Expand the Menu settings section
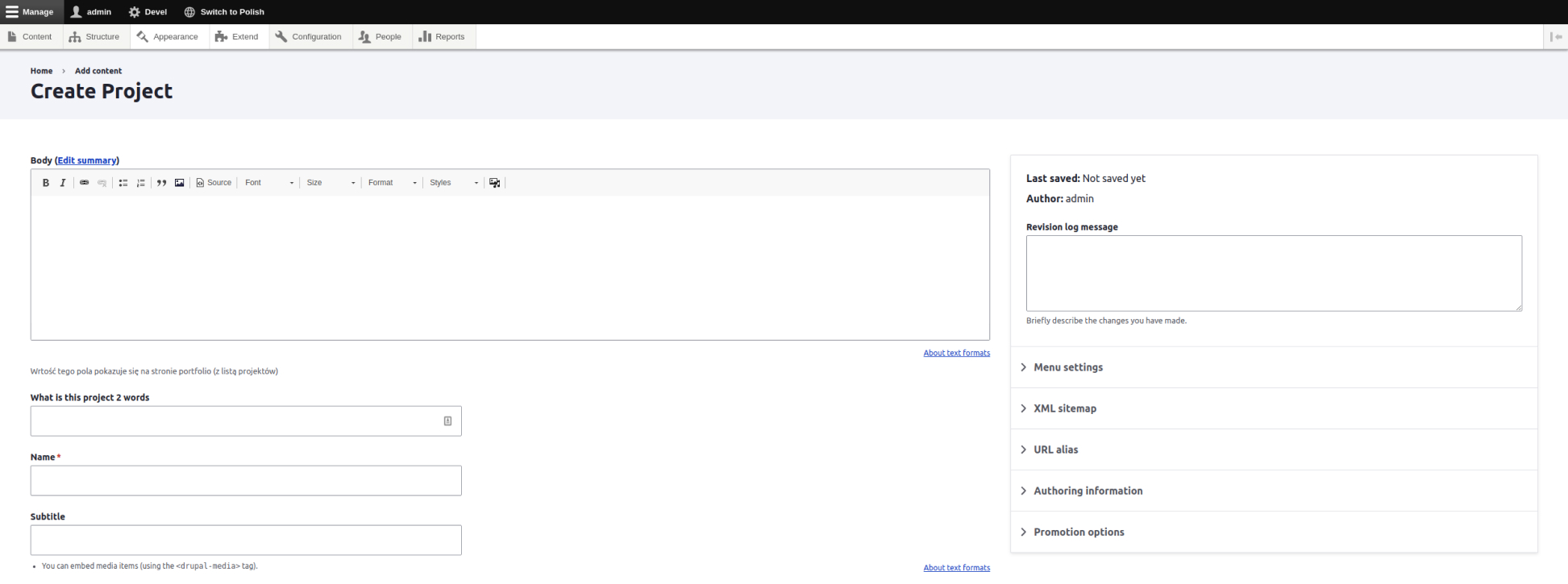 point(1067,367)
